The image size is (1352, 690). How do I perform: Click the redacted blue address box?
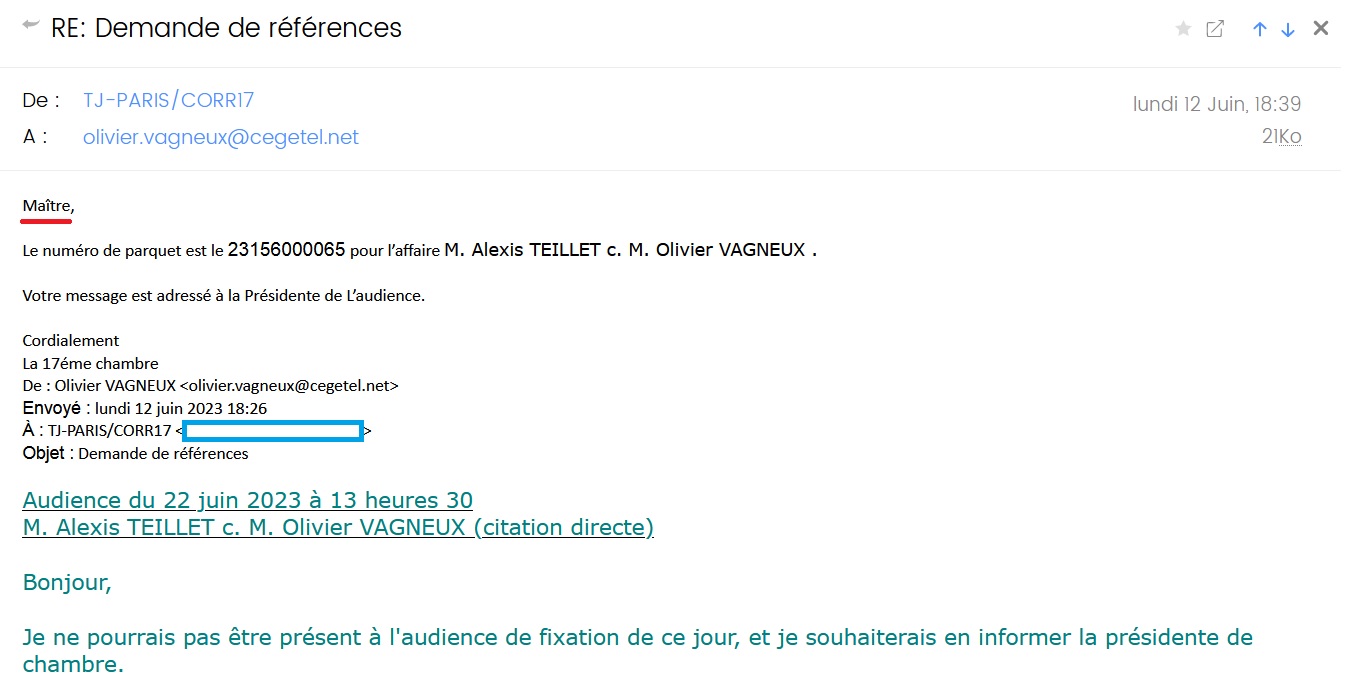coord(272,431)
